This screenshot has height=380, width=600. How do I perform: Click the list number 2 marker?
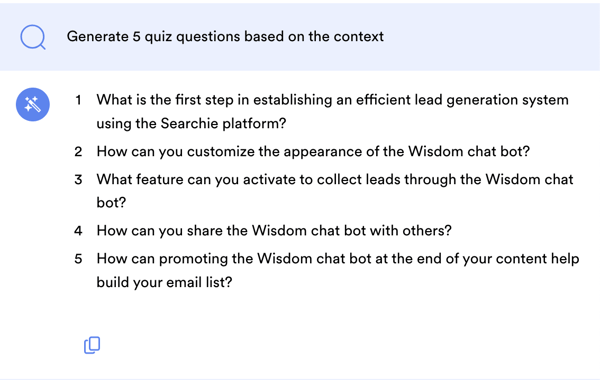point(78,152)
